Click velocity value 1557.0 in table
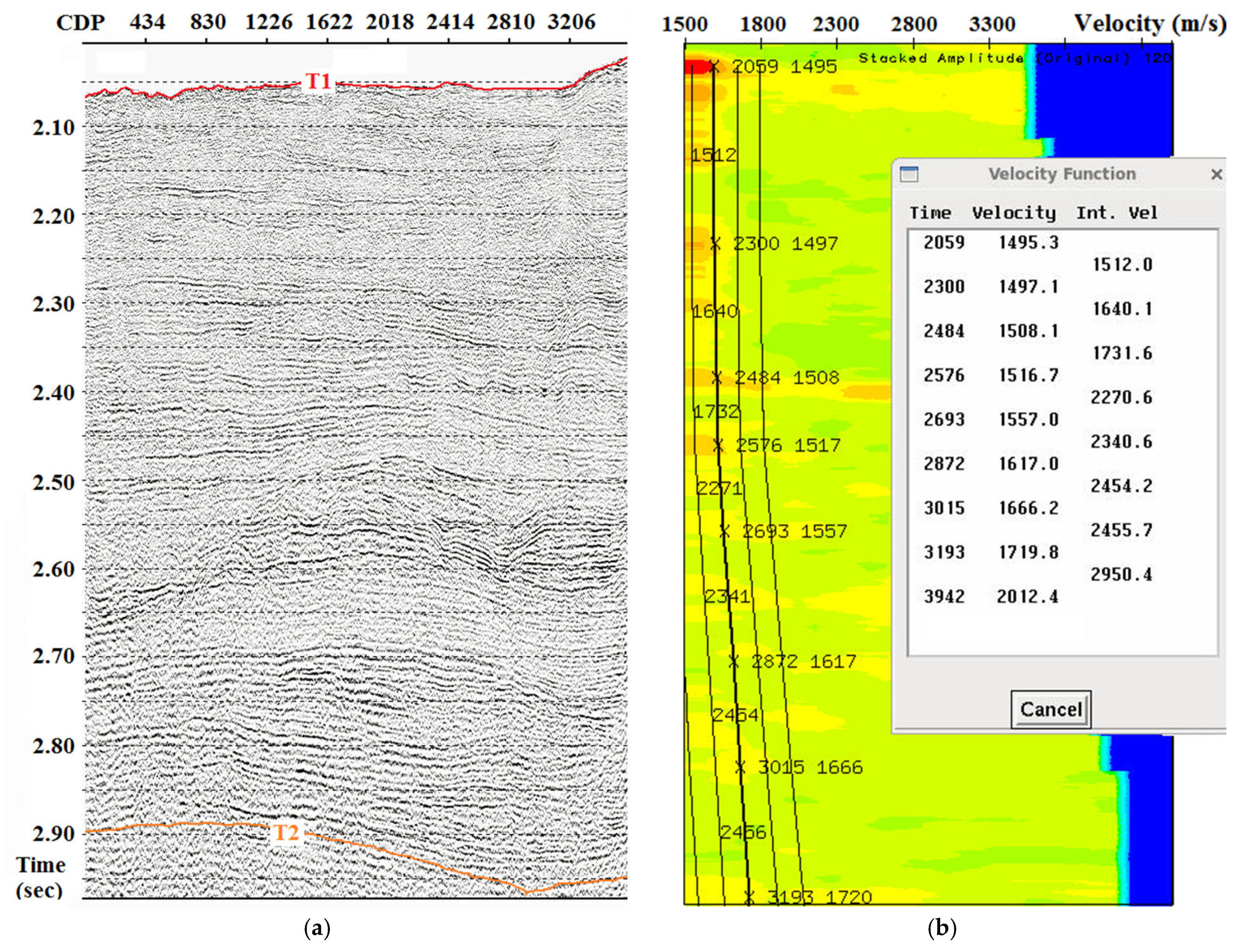1246x952 pixels. click(1028, 419)
